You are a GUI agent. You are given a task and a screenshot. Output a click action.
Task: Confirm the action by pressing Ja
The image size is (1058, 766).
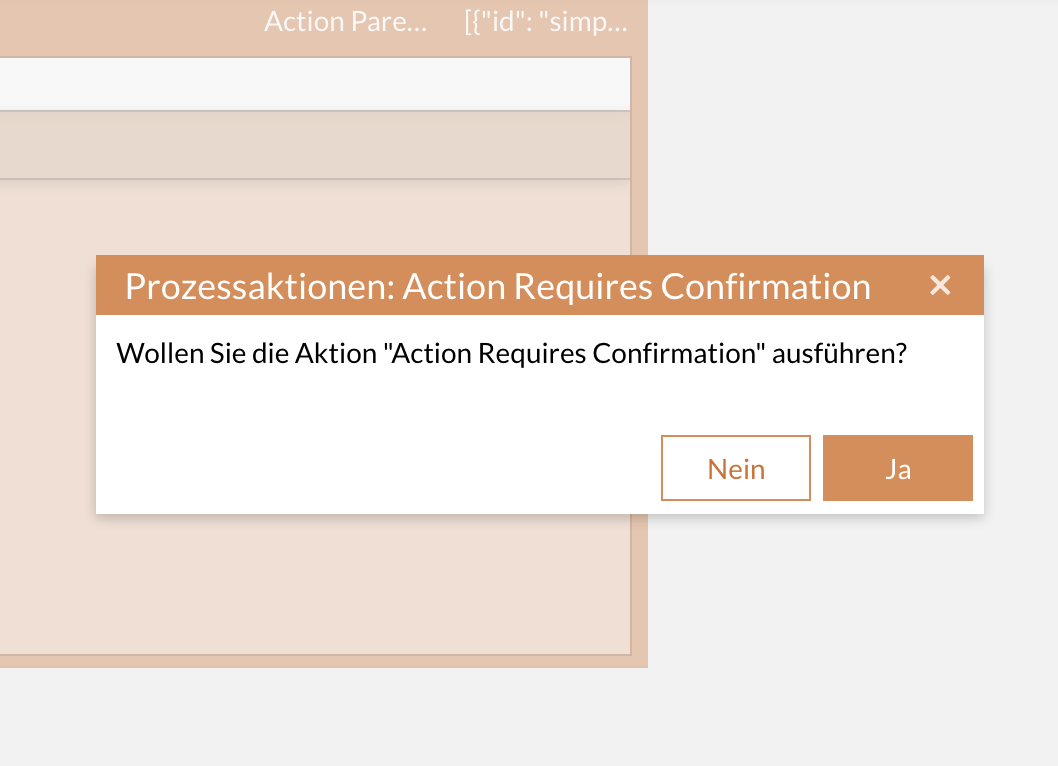[897, 467]
